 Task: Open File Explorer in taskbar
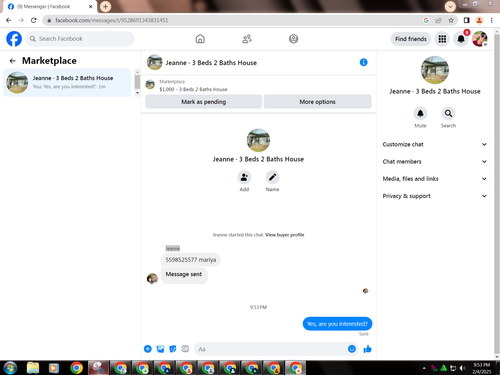[x=33, y=368]
